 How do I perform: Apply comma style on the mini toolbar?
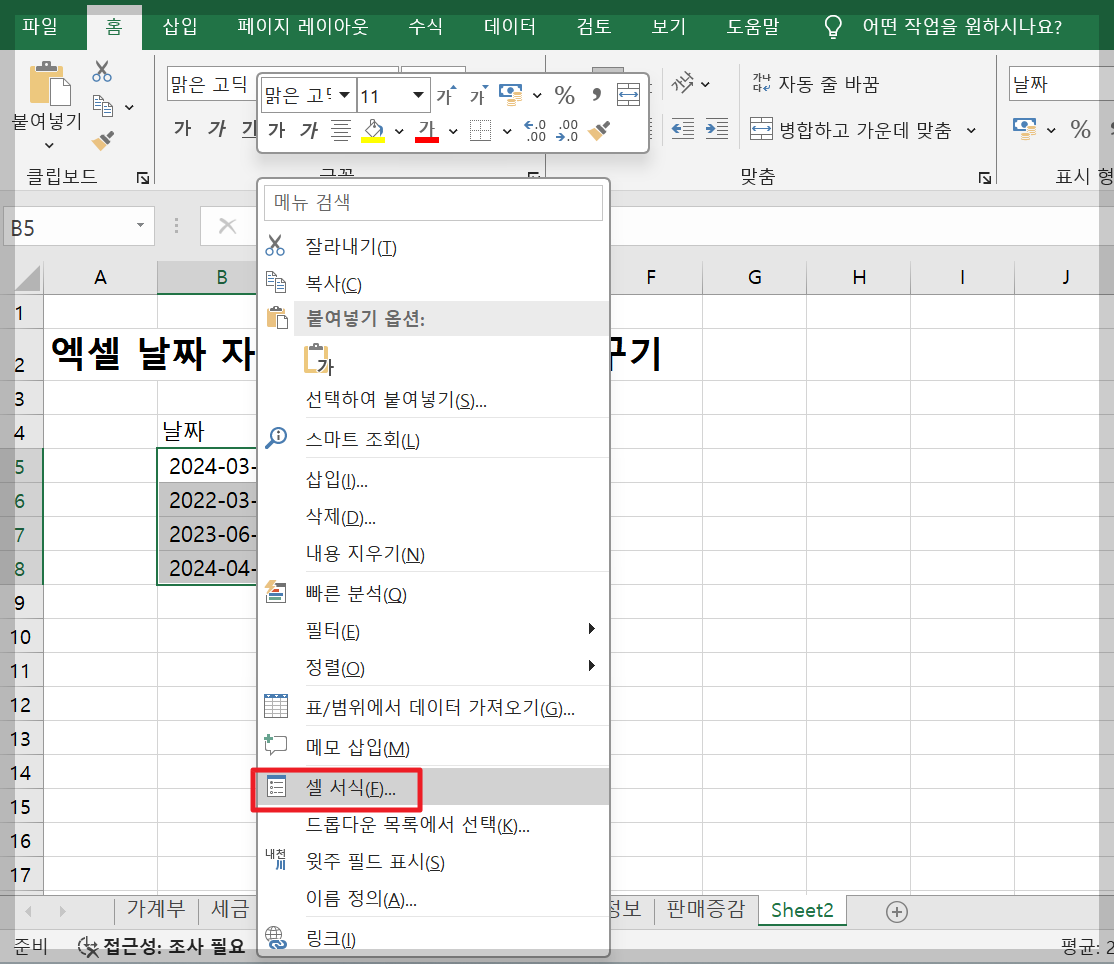(597, 95)
